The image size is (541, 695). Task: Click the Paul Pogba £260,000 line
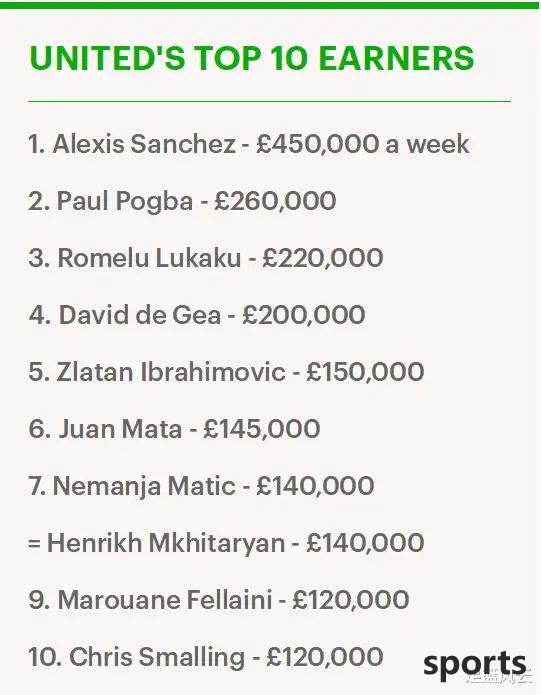click(x=182, y=201)
